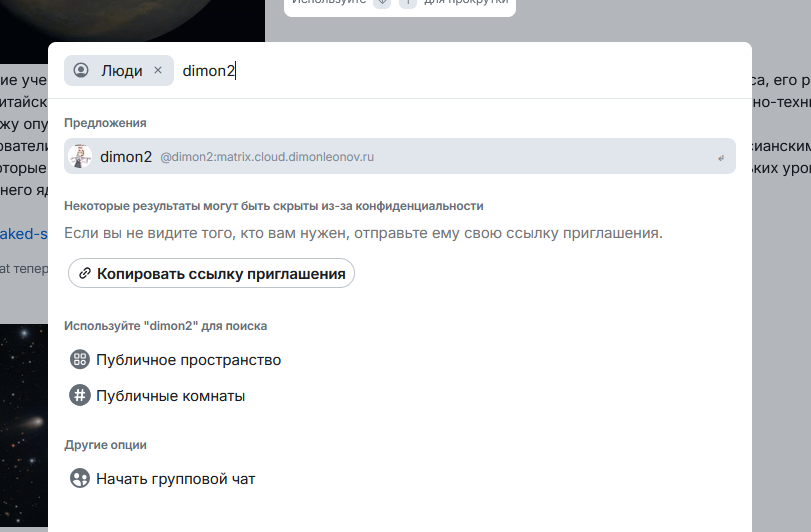
Task: Click the down arrow key scroll hint
Action: [382, 3]
